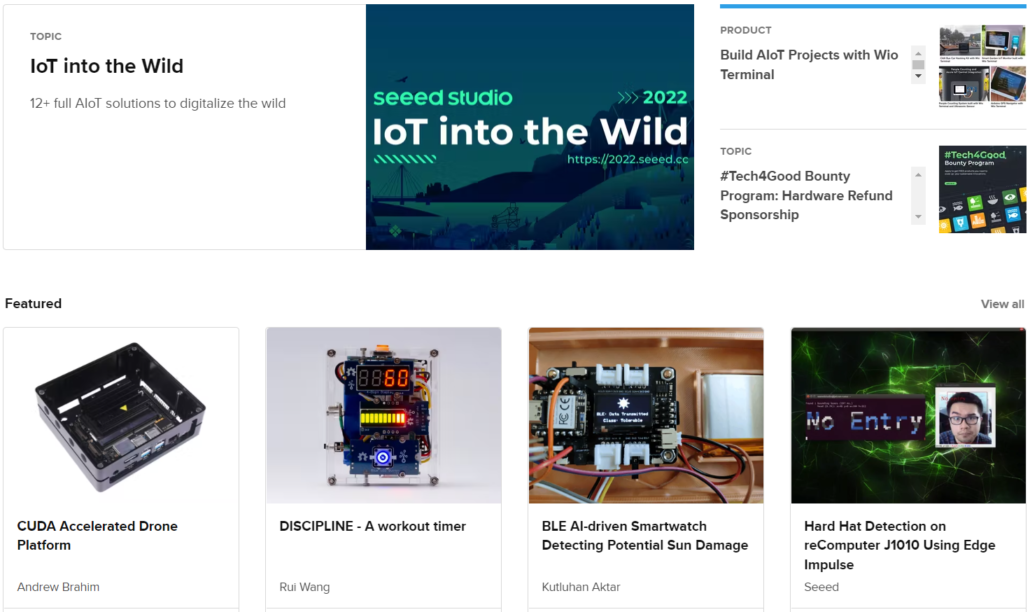Open CUDA Accelerated Drone Platform image
The image size is (1030, 612).
point(121,415)
